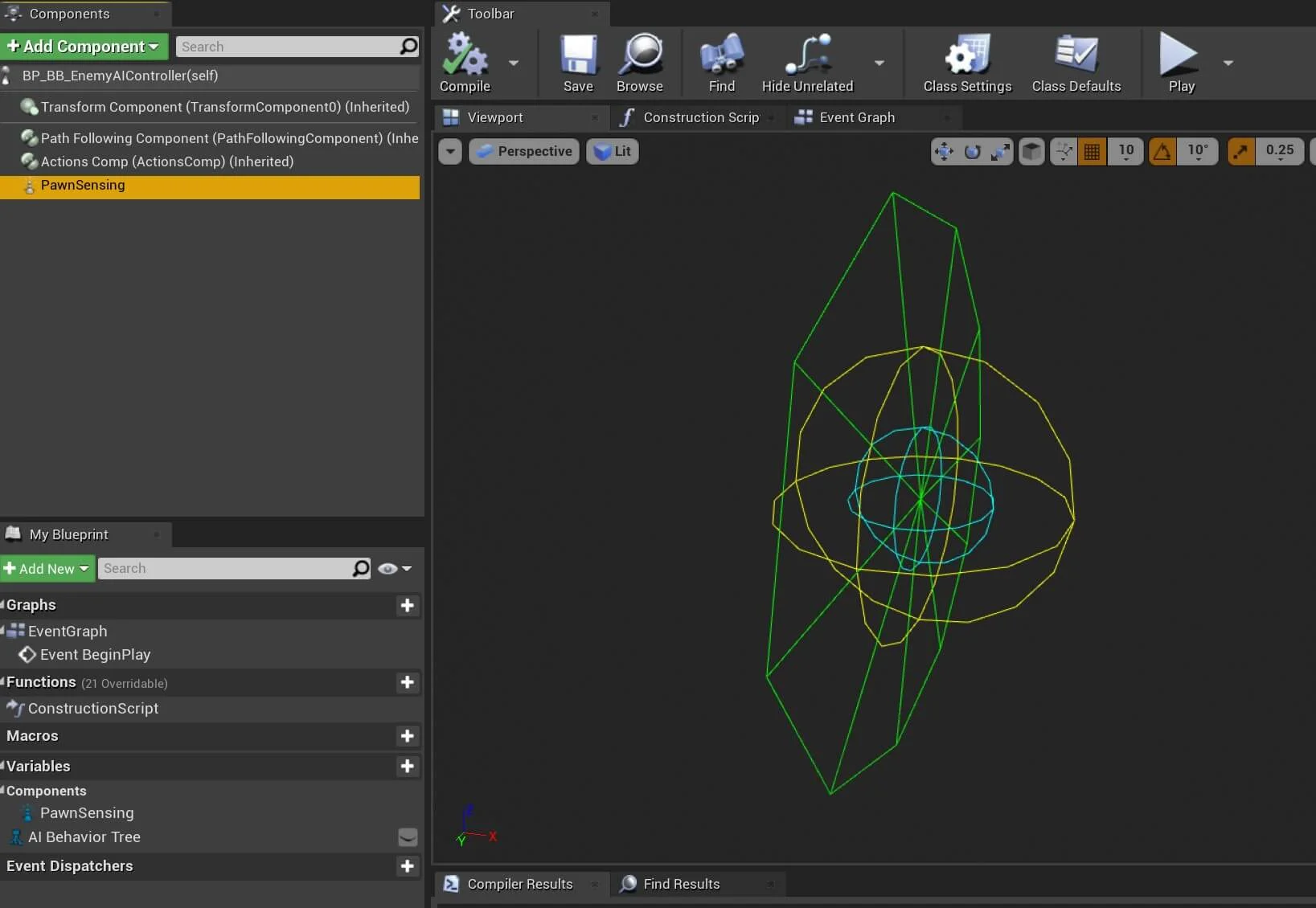The image size is (1316, 908).
Task: Select Actions Comp inherited row
Action: (x=210, y=162)
